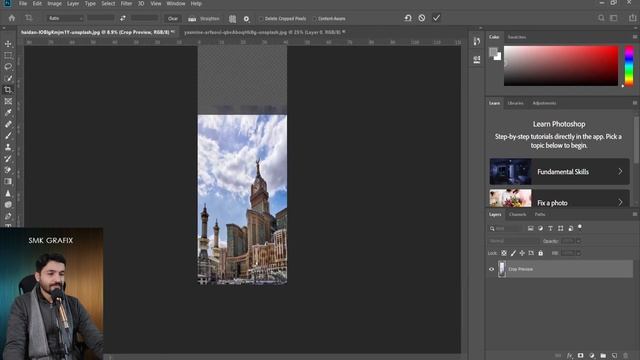Screen dimensions: 640x360
Task: Toggle lock transparent pixels
Action: [x=504, y=253]
